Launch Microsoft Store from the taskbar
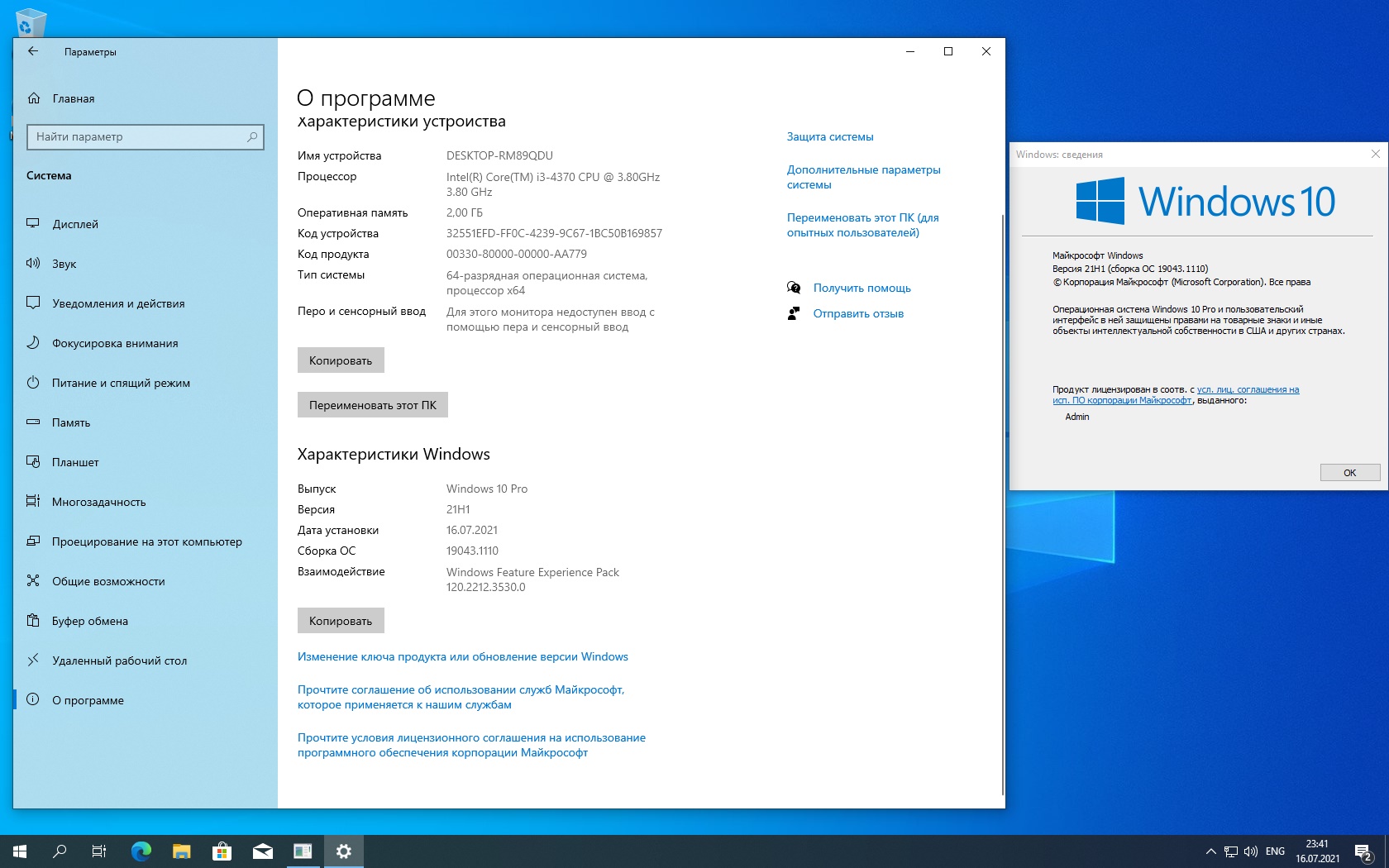Image resolution: width=1389 pixels, height=868 pixels. point(222,851)
